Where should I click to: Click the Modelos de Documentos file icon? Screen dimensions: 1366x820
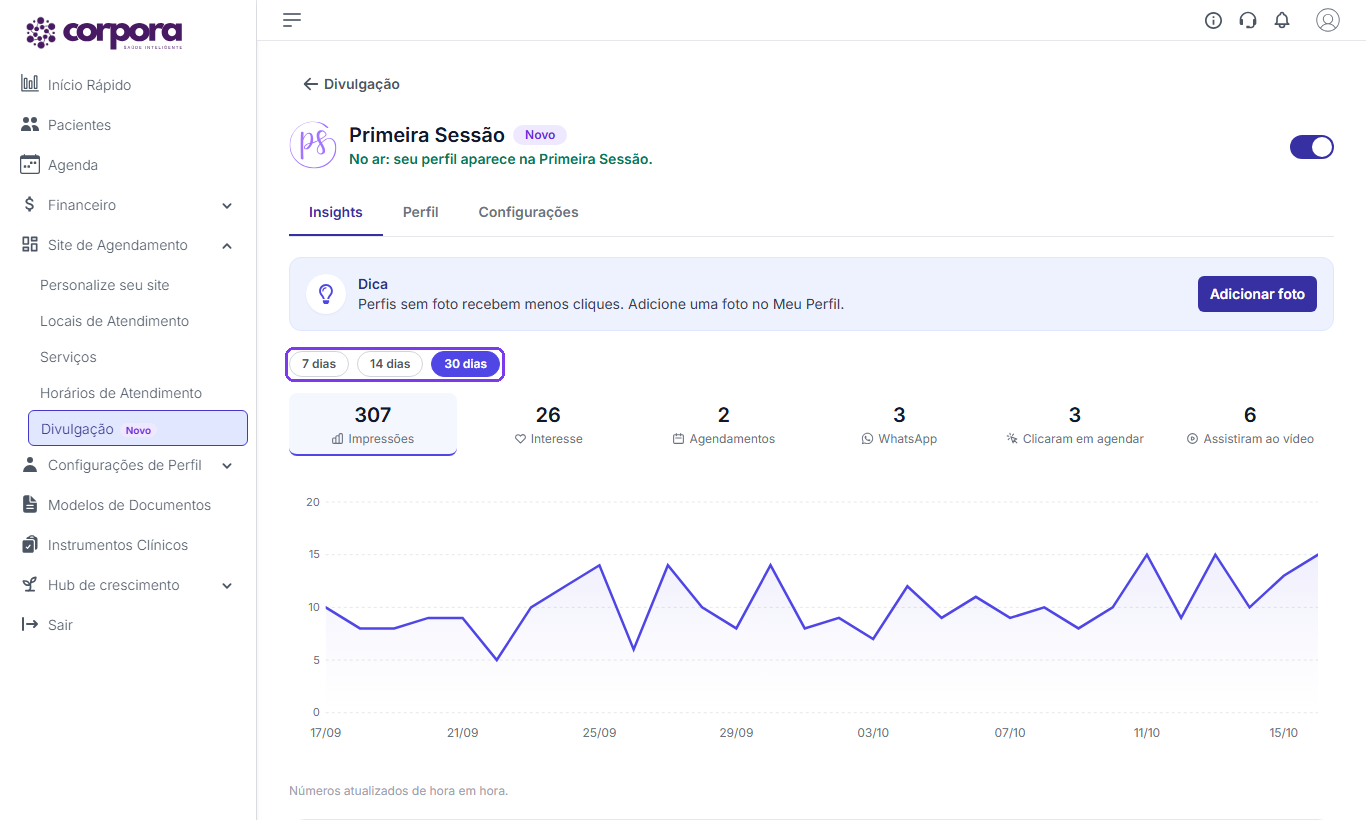coord(30,505)
